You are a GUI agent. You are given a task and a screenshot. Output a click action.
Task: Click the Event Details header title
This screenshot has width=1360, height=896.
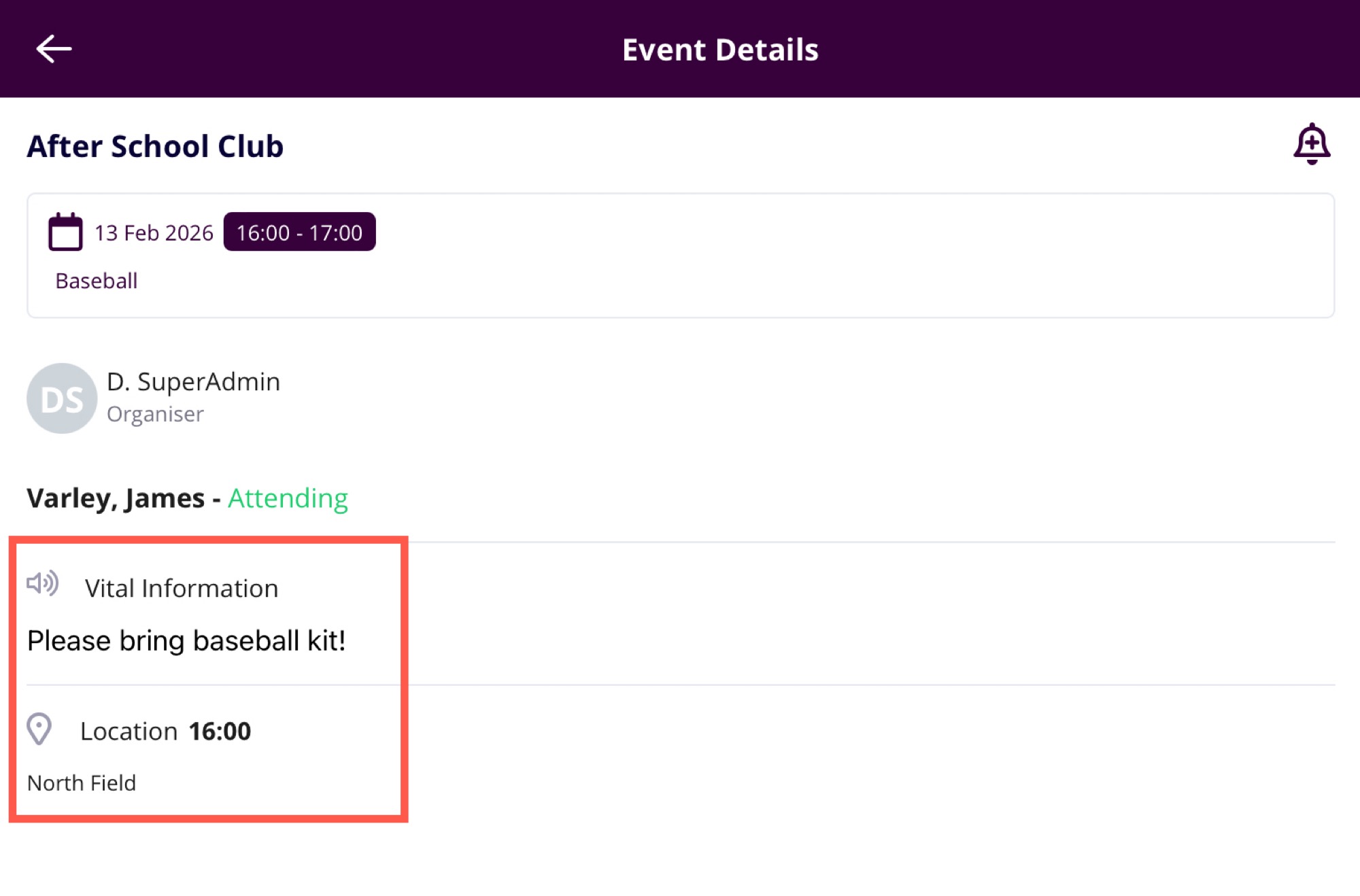720,50
